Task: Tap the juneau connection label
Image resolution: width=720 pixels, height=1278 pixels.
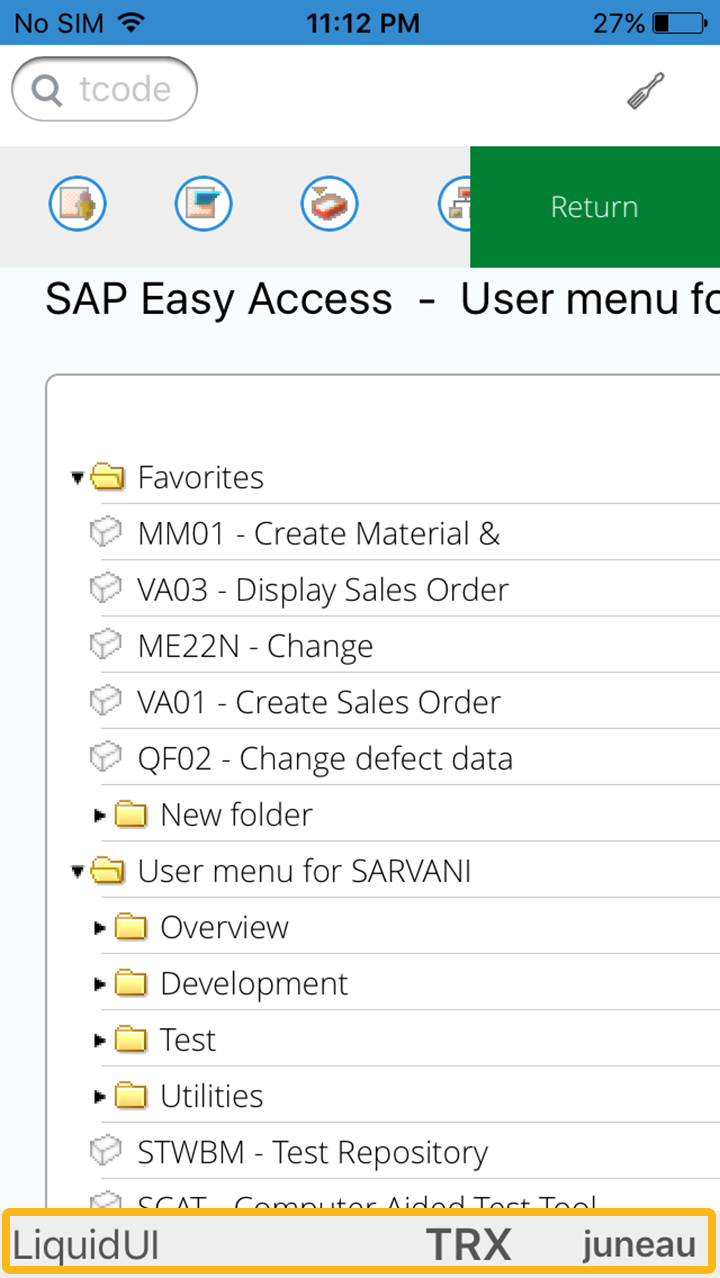Action: (639, 1245)
